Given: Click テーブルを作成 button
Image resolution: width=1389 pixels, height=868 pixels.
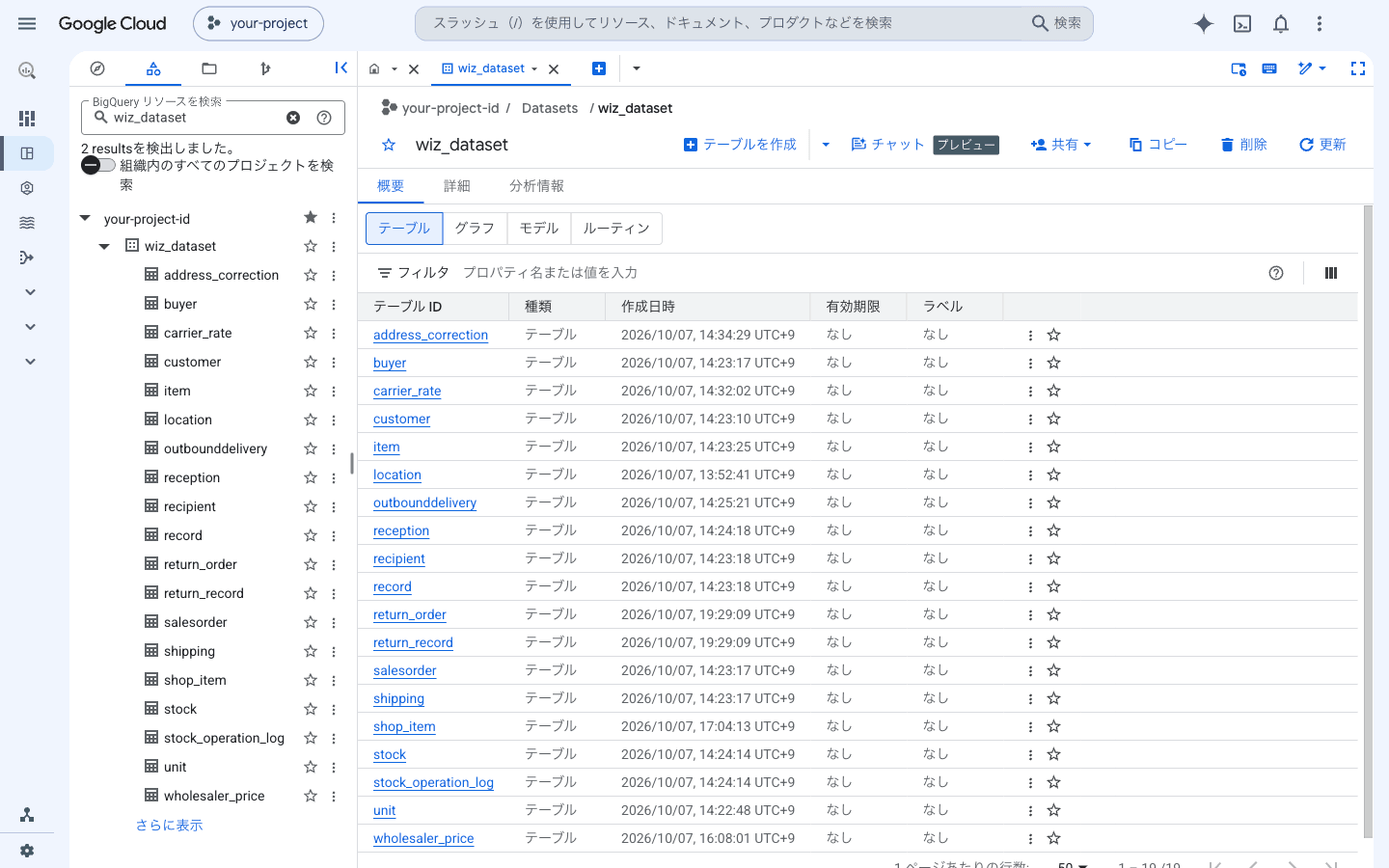Looking at the screenshot, I should click(x=740, y=145).
